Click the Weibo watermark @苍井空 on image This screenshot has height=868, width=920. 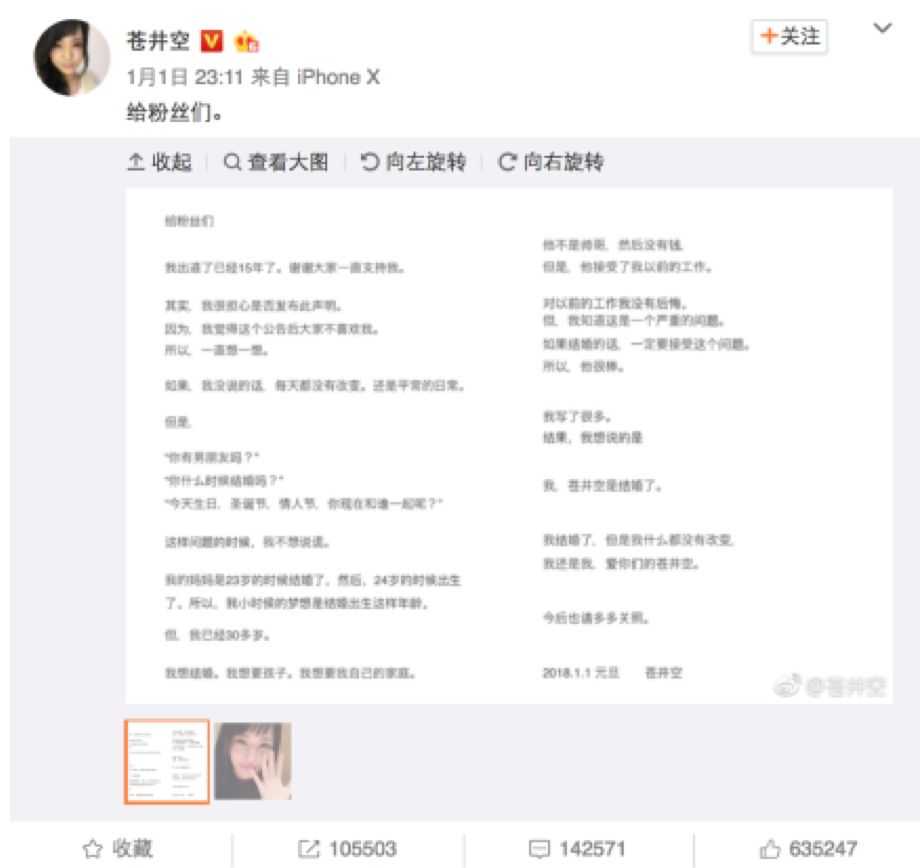(x=830, y=685)
